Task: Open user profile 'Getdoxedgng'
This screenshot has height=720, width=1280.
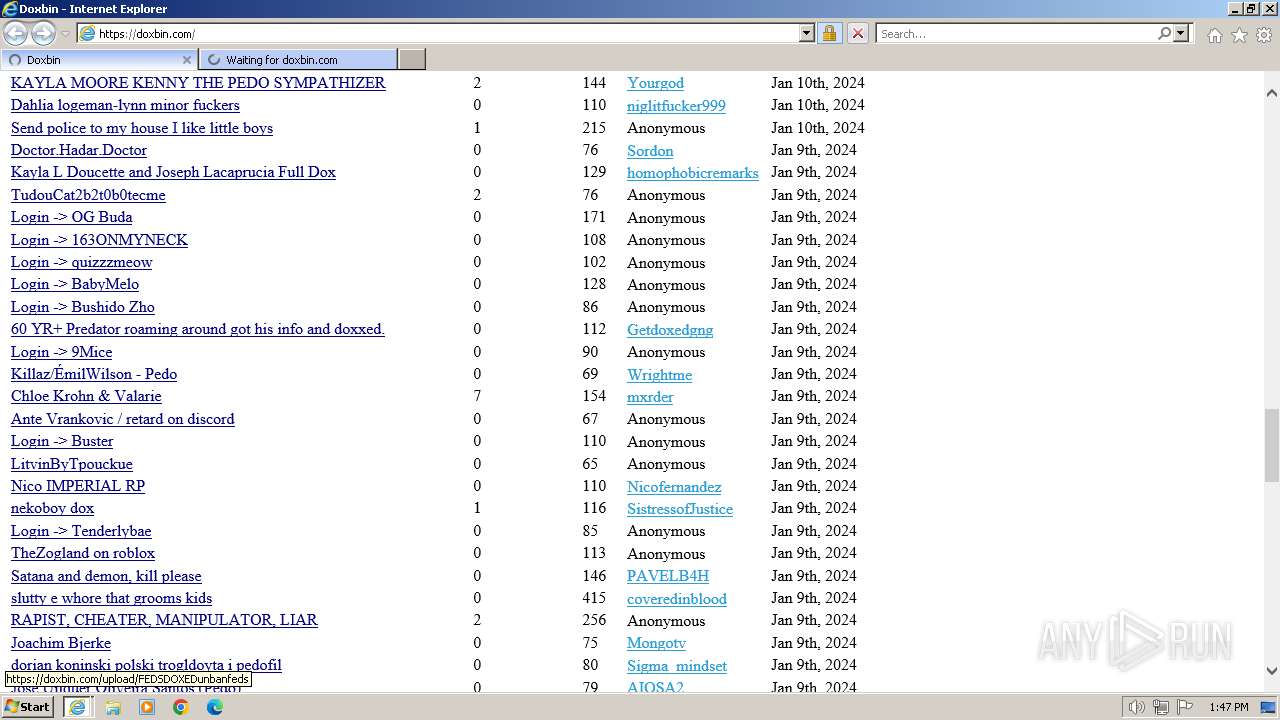Action: point(670,330)
